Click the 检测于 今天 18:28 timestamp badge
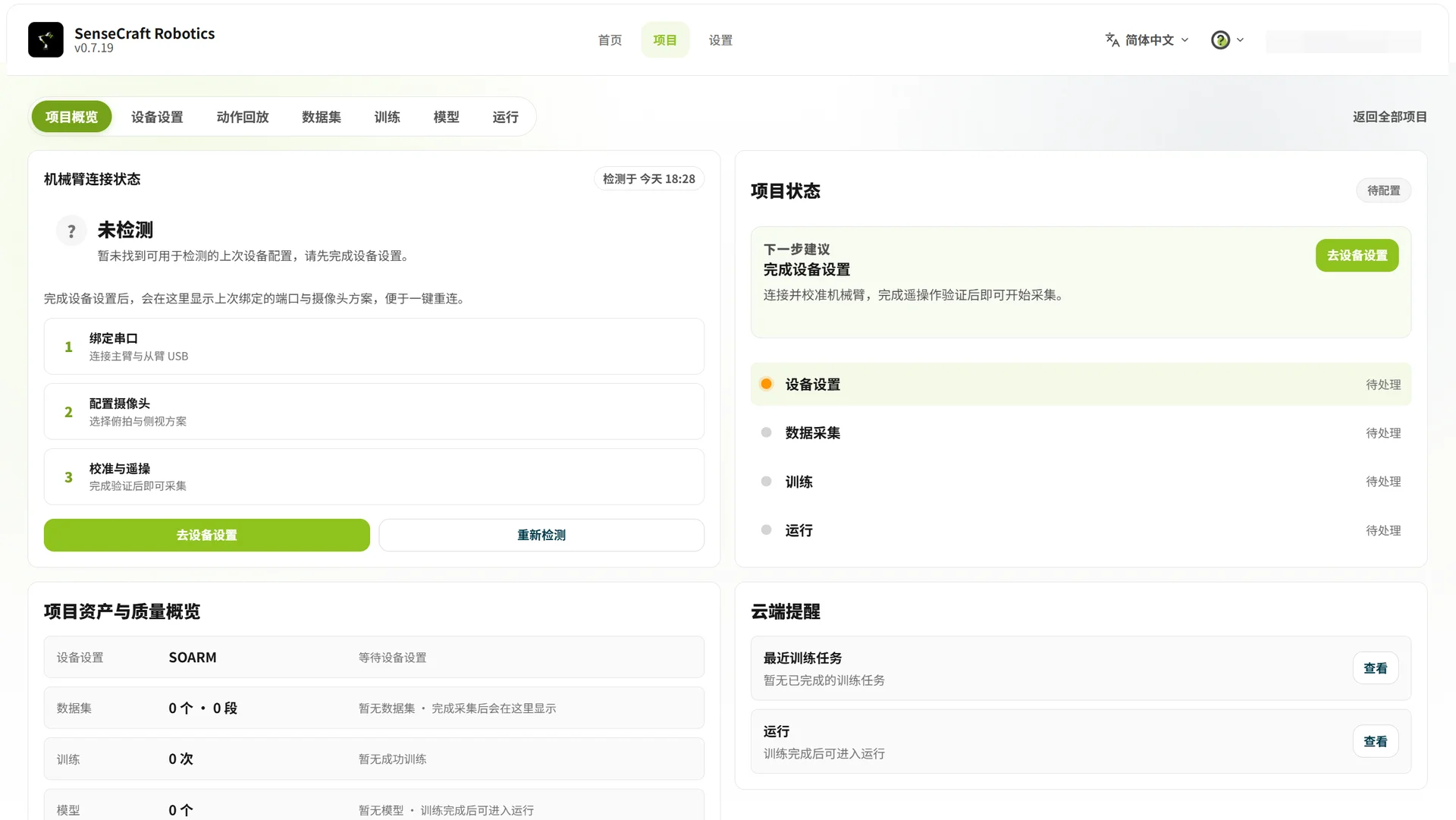 pos(649,179)
